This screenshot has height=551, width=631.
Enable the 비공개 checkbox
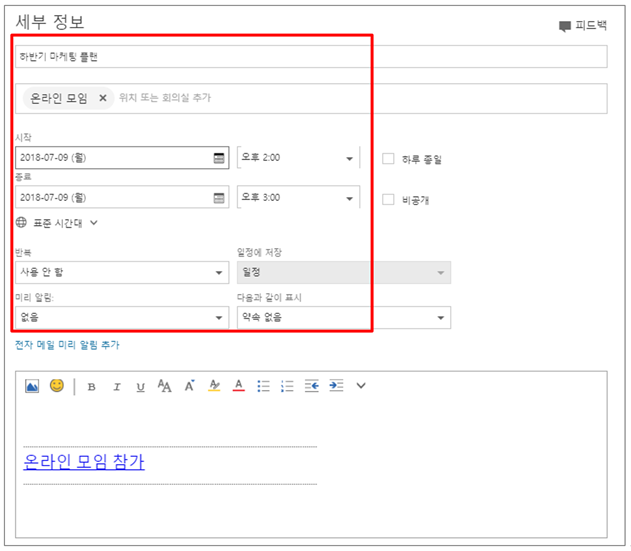pos(389,199)
